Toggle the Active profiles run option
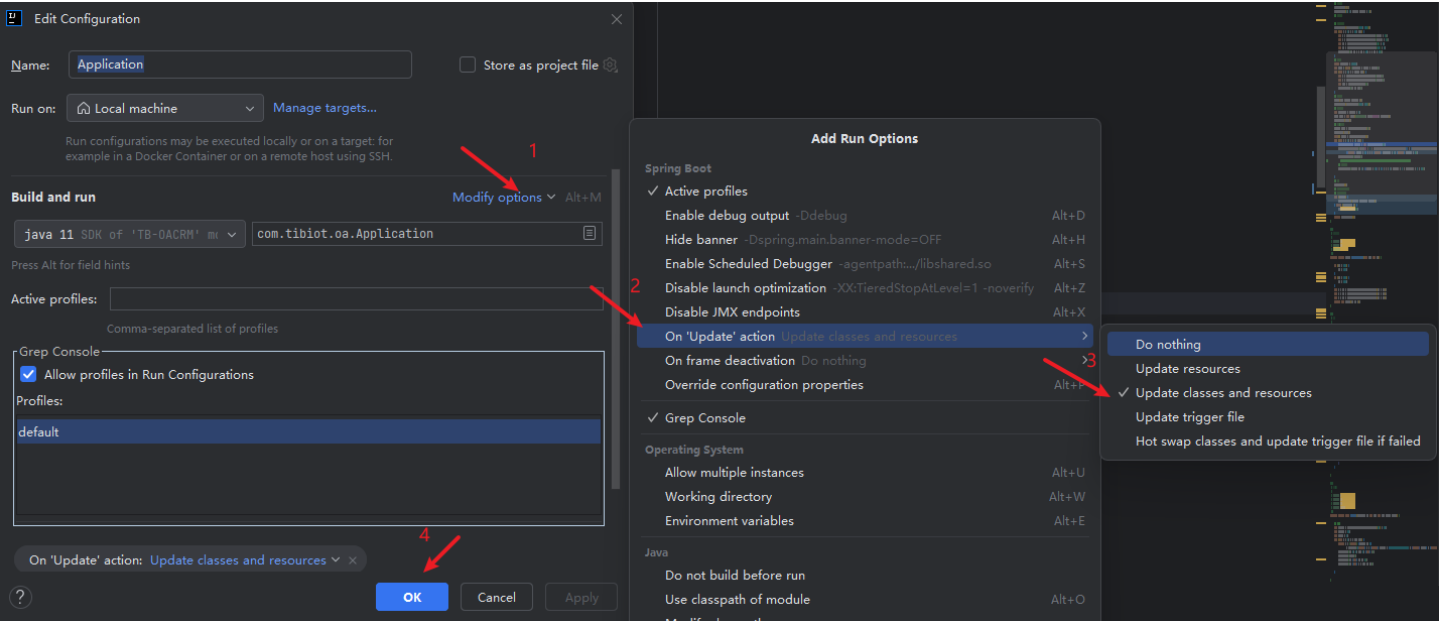Screen dimensions: 1439x621 click(x=705, y=191)
